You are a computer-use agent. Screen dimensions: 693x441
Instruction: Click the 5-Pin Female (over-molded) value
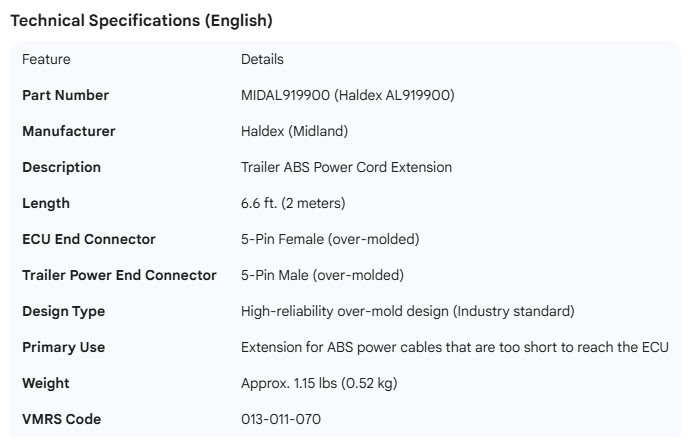330,239
